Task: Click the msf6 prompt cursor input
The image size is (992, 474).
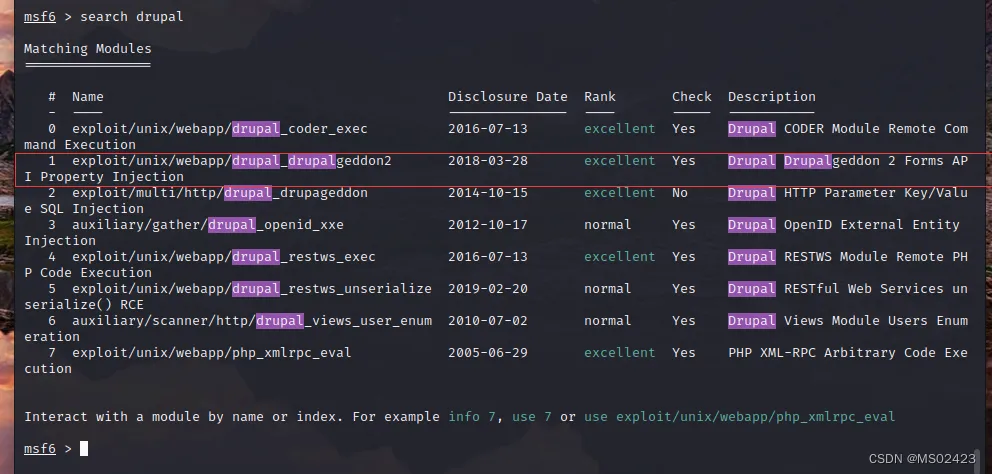Action: point(84,449)
